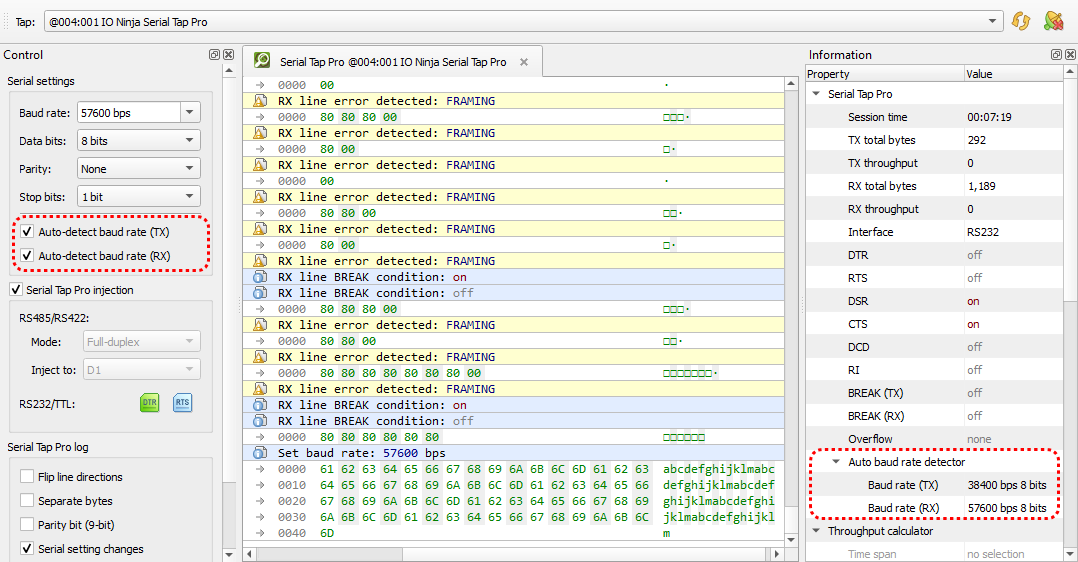Collapse the Auto baud rate detector section
This screenshot has height=562, width=1078.
coord(837,463)
